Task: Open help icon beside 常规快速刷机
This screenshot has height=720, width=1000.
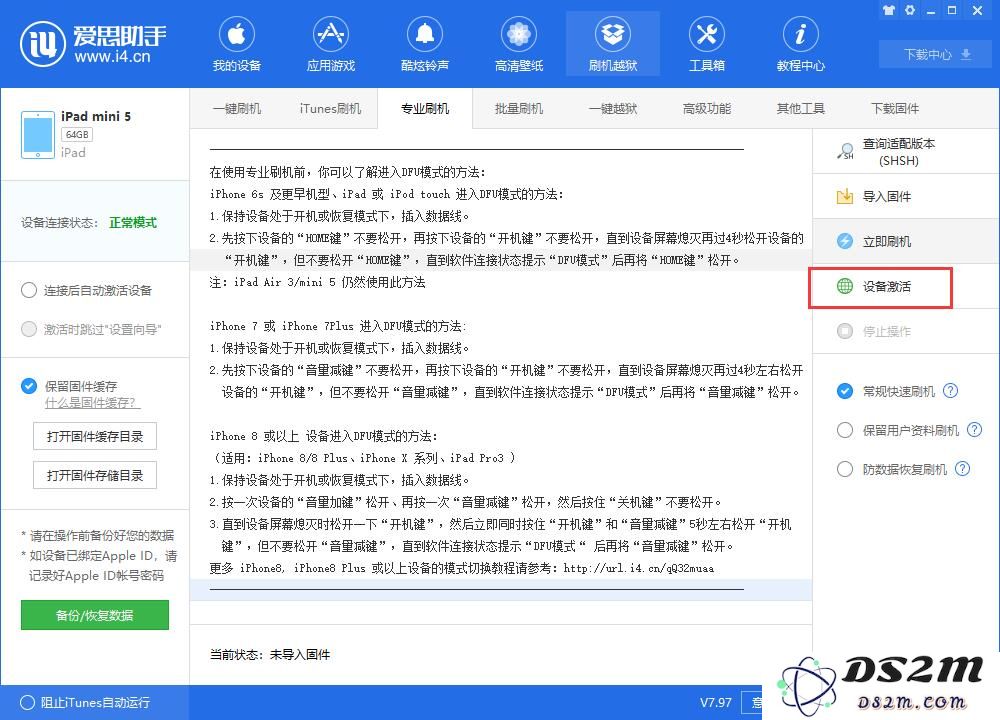Action: [950, 391]
